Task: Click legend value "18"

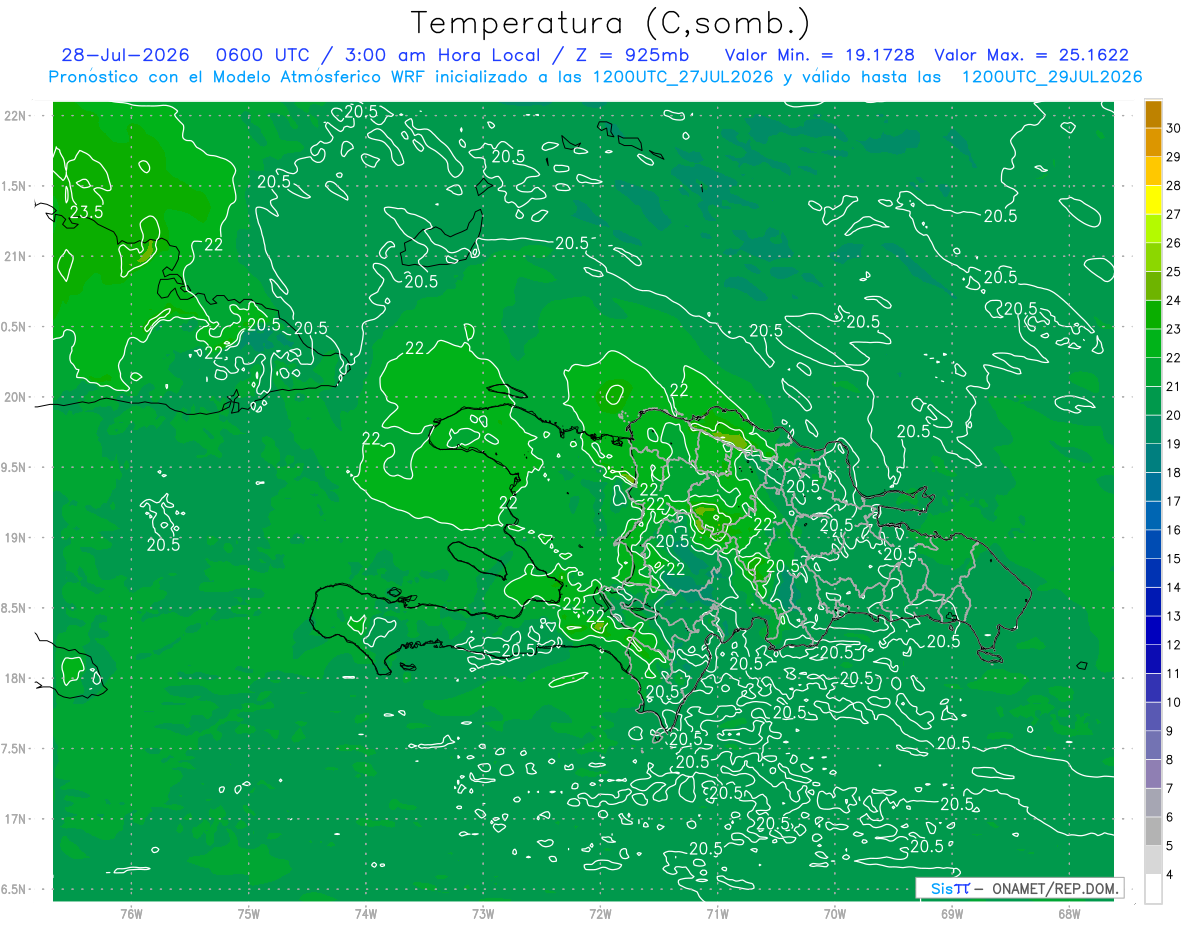Action: 1174,473
